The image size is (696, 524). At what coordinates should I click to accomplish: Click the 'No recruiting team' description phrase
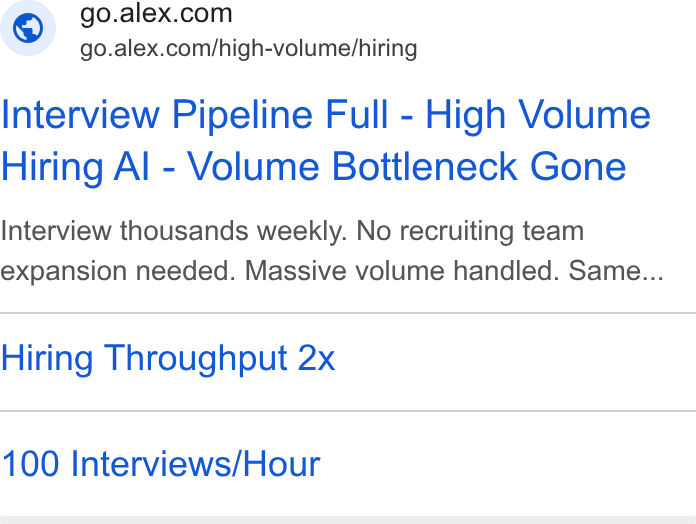click(x=470, y=231)
